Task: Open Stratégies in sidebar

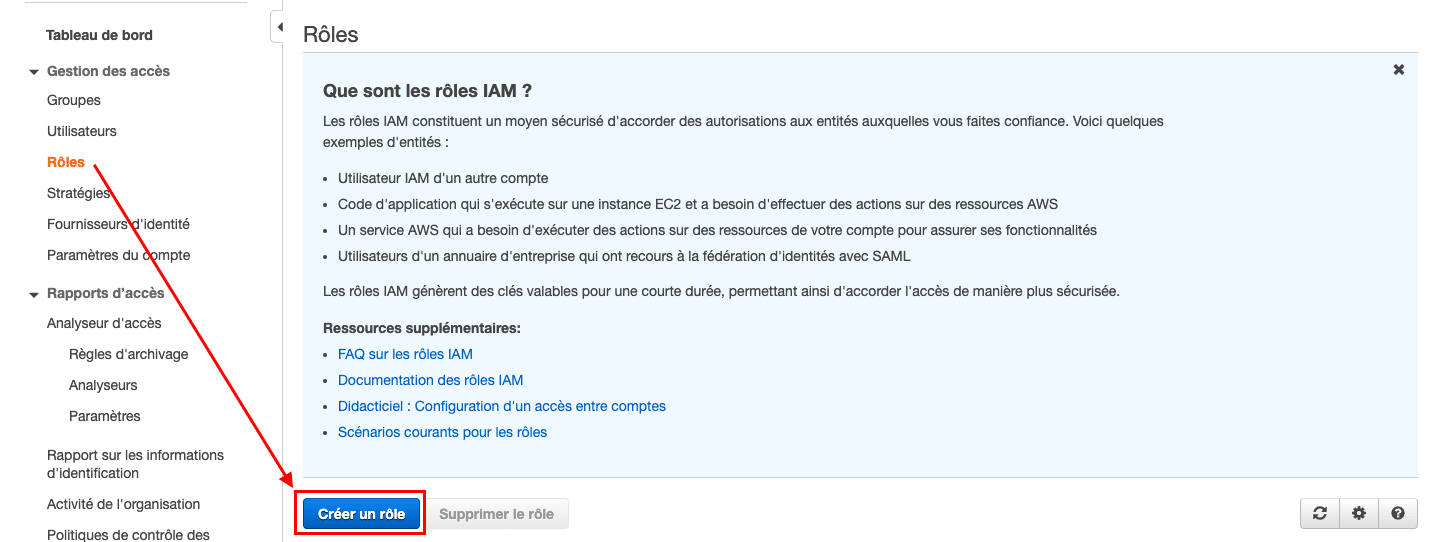Action: [x=78, y=193]
